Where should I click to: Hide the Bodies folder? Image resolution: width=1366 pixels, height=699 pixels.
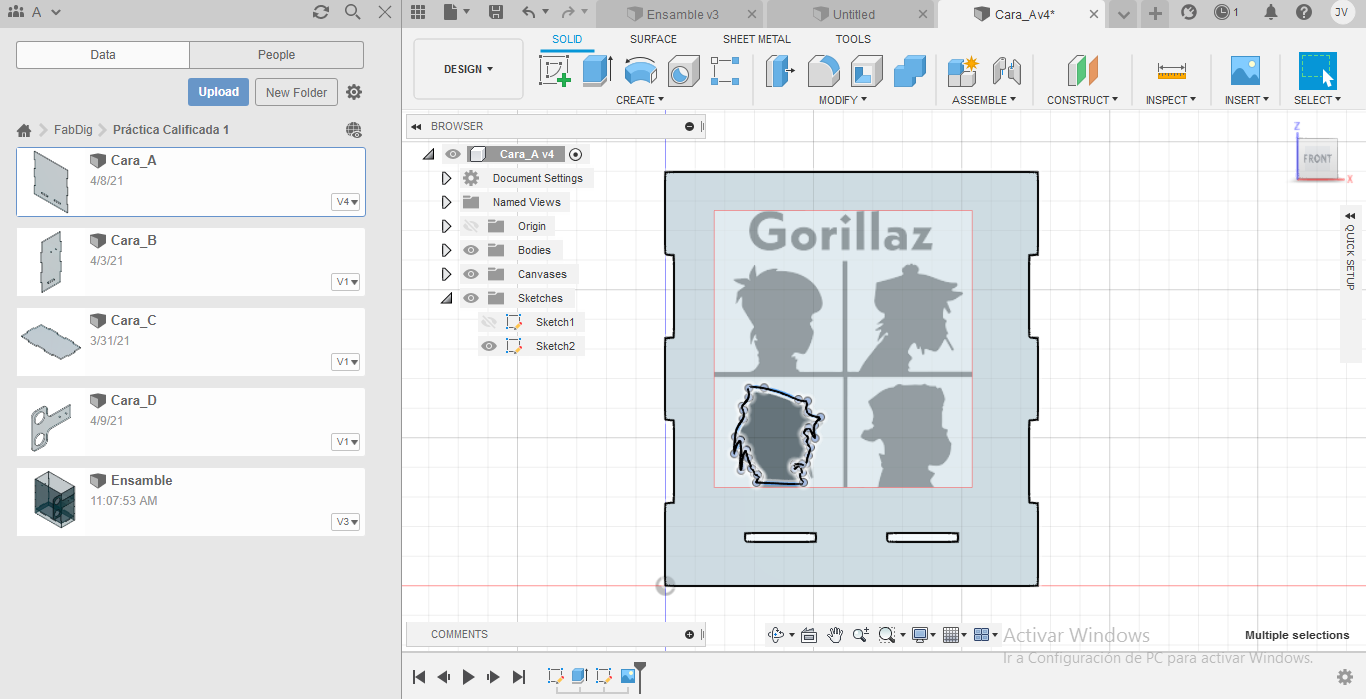pyautogui.click(x=472, y=250)
